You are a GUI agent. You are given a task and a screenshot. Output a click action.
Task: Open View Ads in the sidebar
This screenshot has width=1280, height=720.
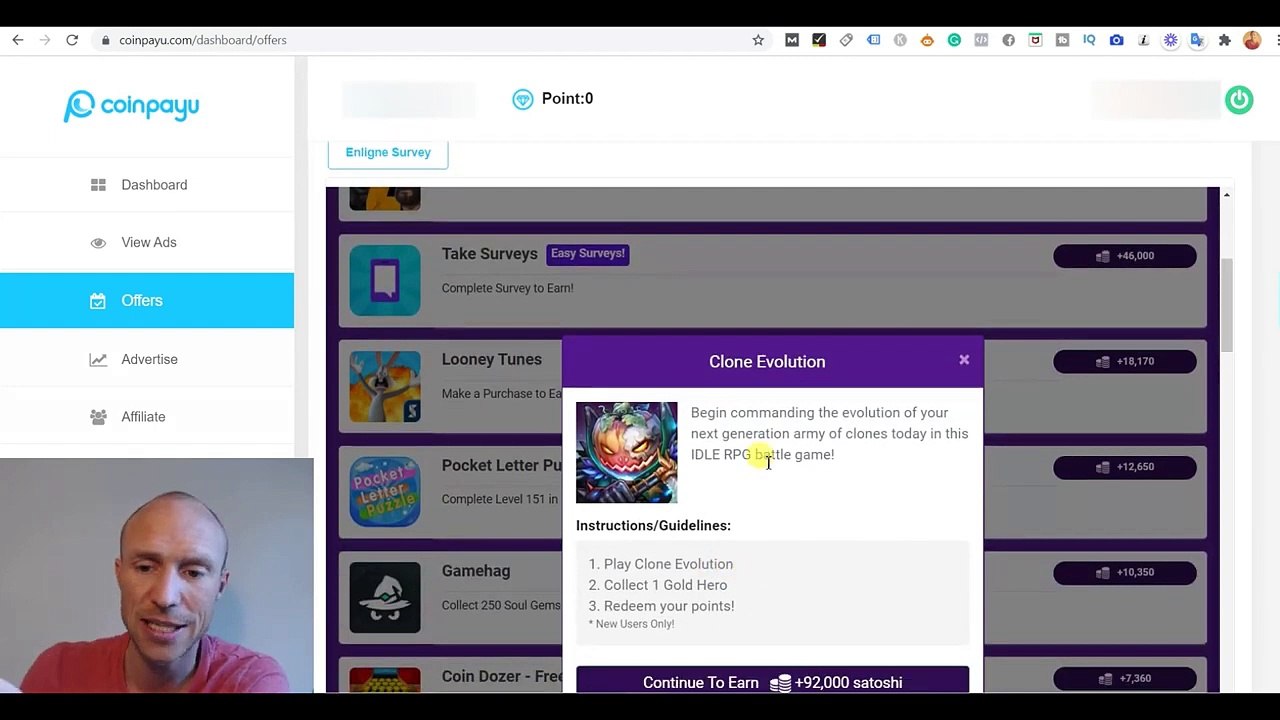click(147, 243)
